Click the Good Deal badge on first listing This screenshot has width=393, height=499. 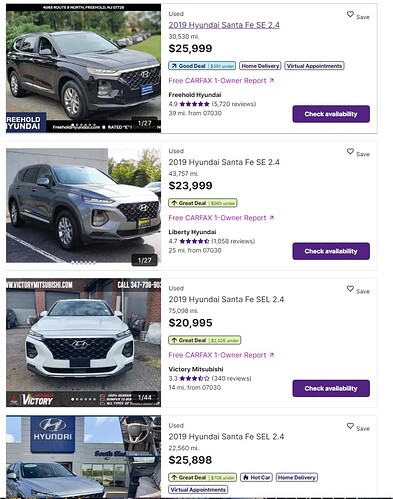point(202,66)
